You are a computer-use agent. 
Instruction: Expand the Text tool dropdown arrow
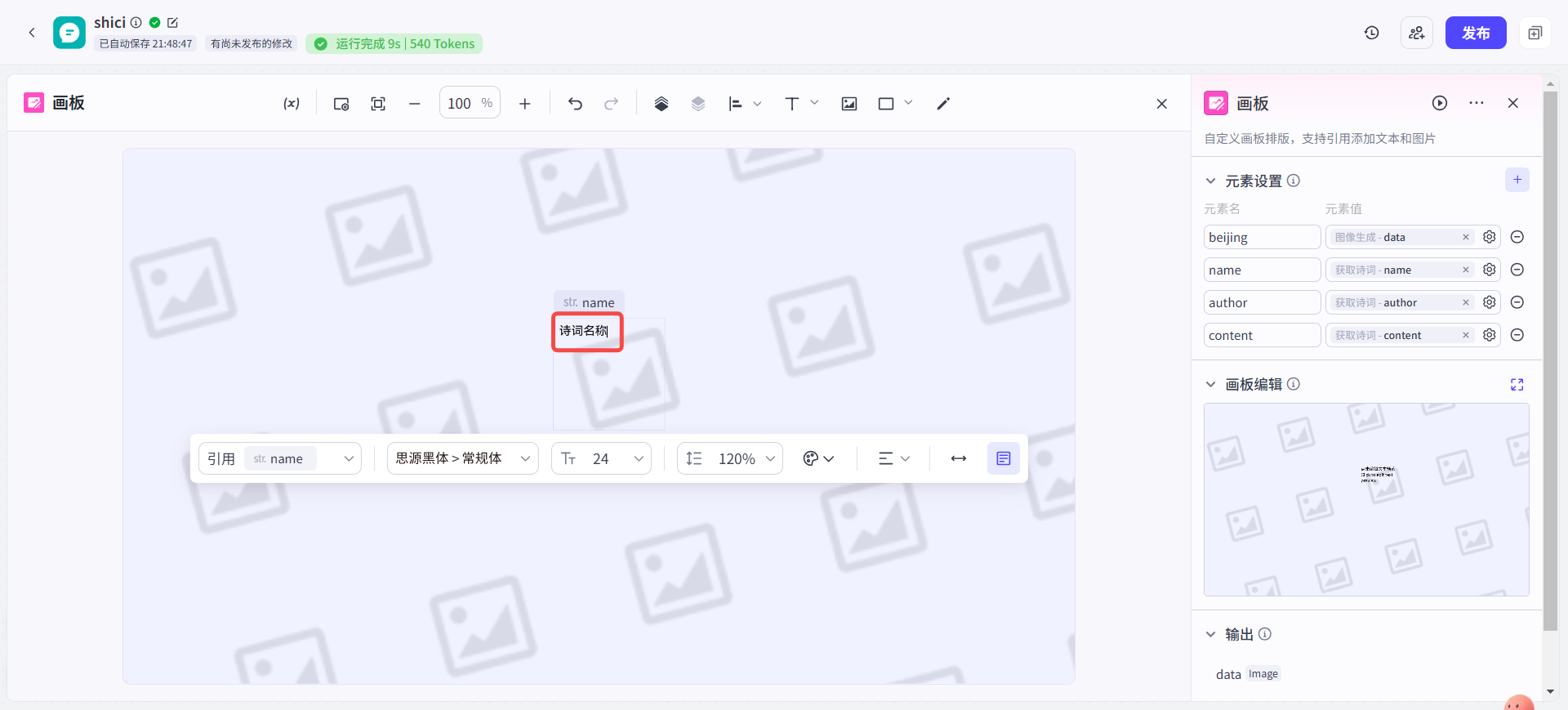814,103
